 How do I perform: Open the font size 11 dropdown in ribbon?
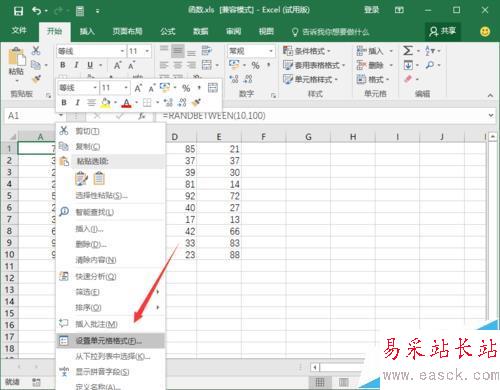[x=147, y=51]
